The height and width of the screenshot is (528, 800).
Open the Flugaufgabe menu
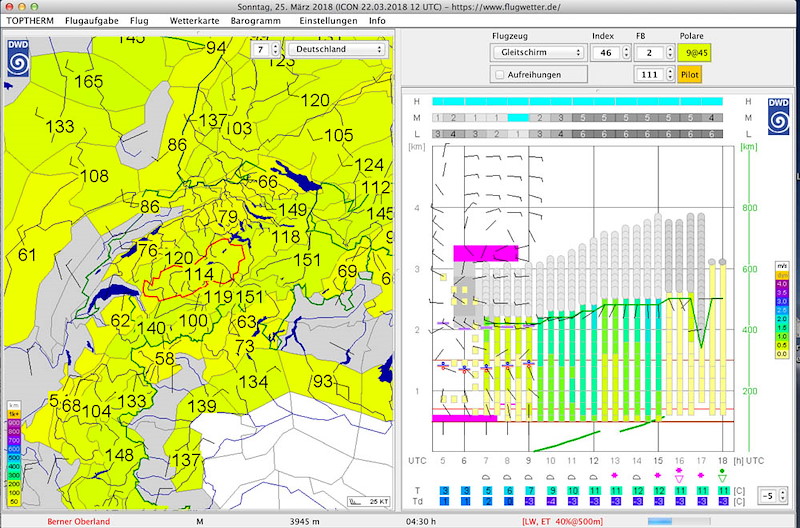coord(92,21)
